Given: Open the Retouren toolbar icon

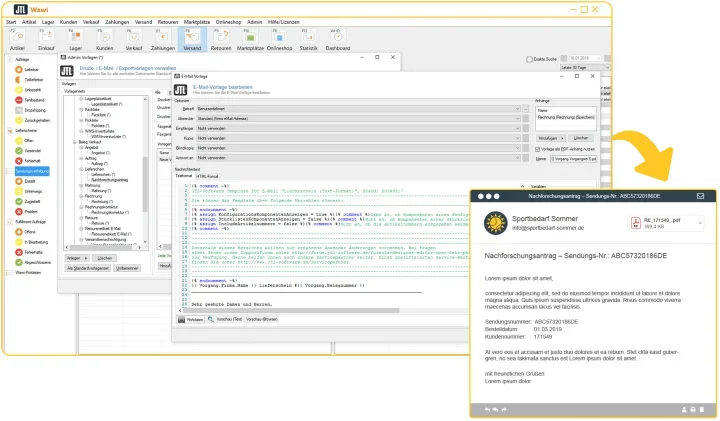Looking at the screenshot, I should point(221,39).
